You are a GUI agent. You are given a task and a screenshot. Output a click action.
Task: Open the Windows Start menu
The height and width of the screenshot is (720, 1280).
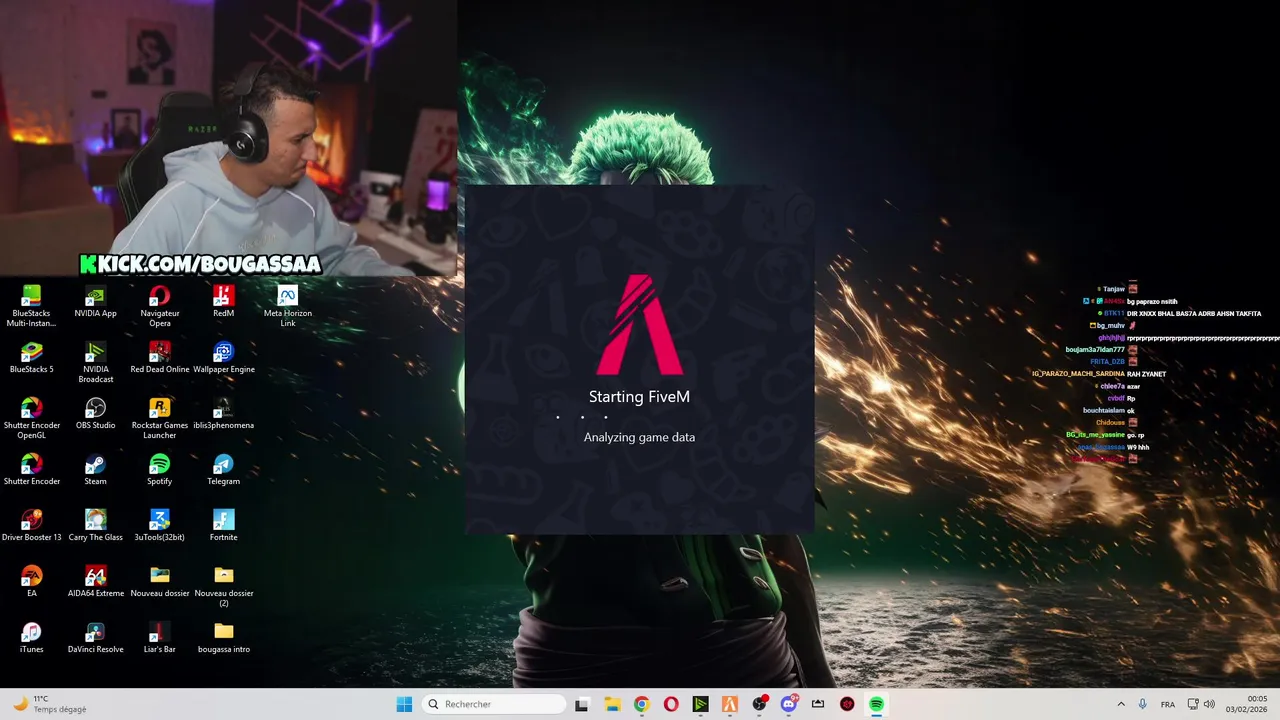pos(404,704)
